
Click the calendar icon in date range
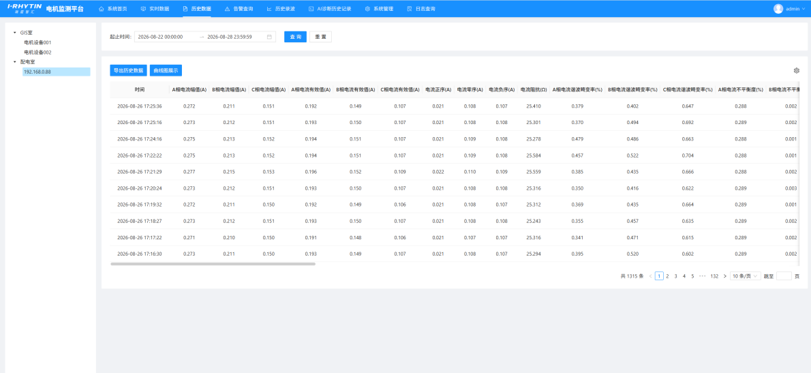click(x=269, y=37)
